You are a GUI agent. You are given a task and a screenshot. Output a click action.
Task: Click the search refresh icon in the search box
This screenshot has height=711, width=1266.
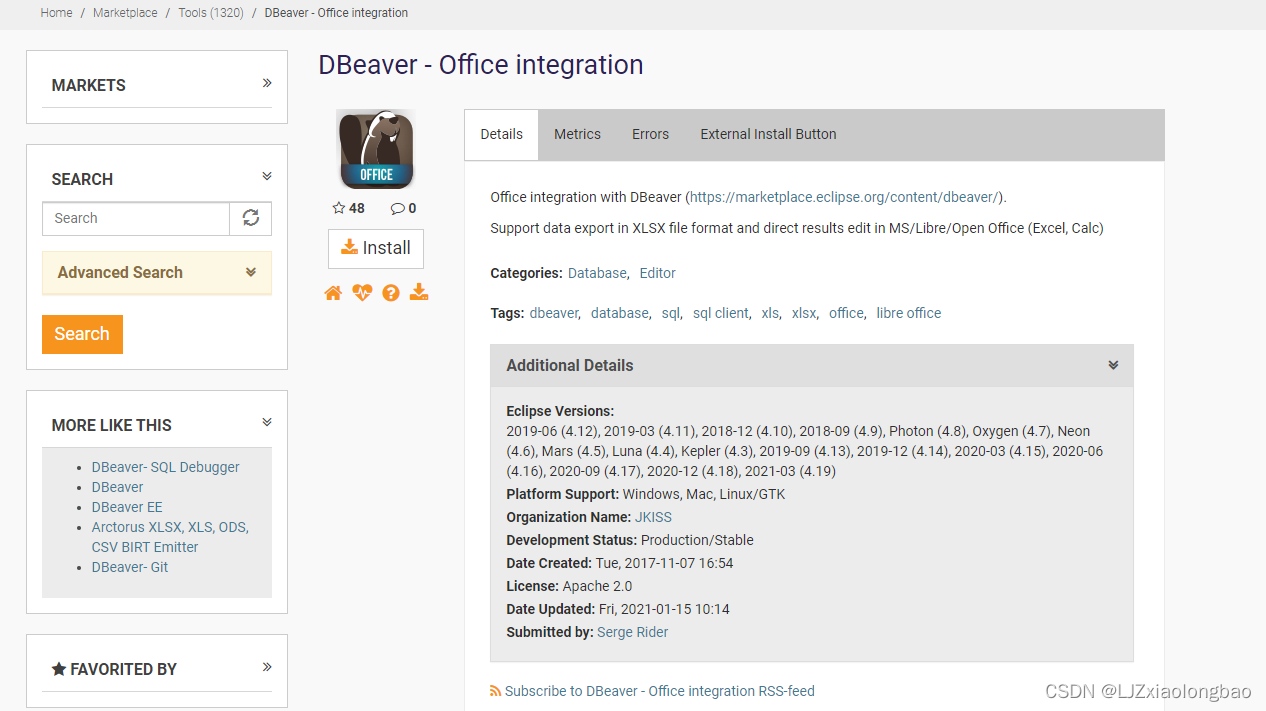pos(250,218)
